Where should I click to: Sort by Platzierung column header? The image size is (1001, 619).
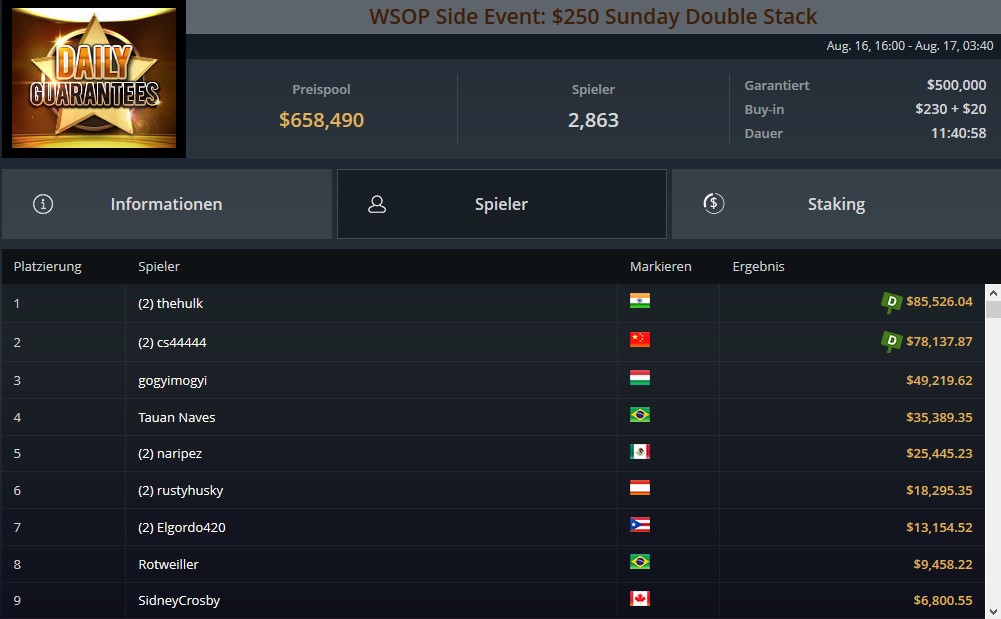click(x=48, y=267)
